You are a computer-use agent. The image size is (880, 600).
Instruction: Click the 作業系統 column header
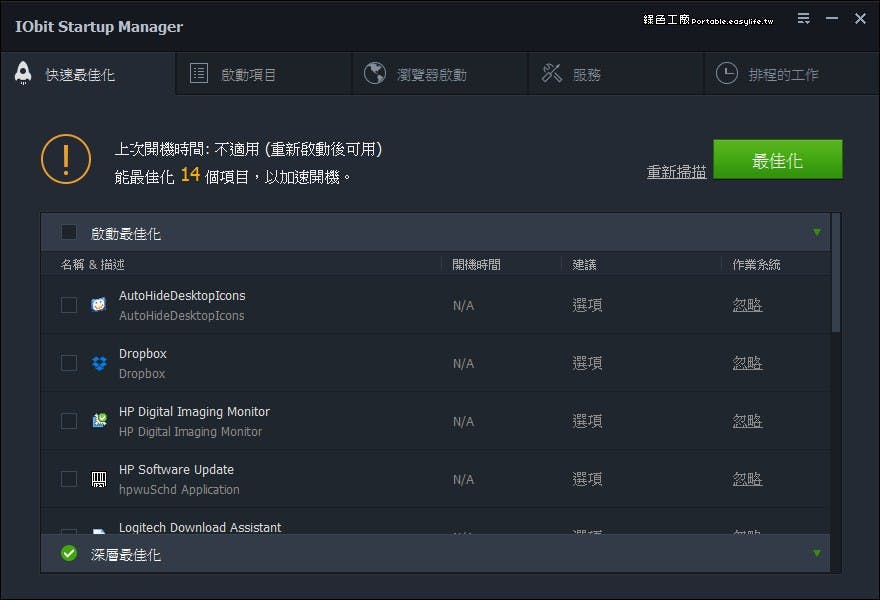coord(756,264)
